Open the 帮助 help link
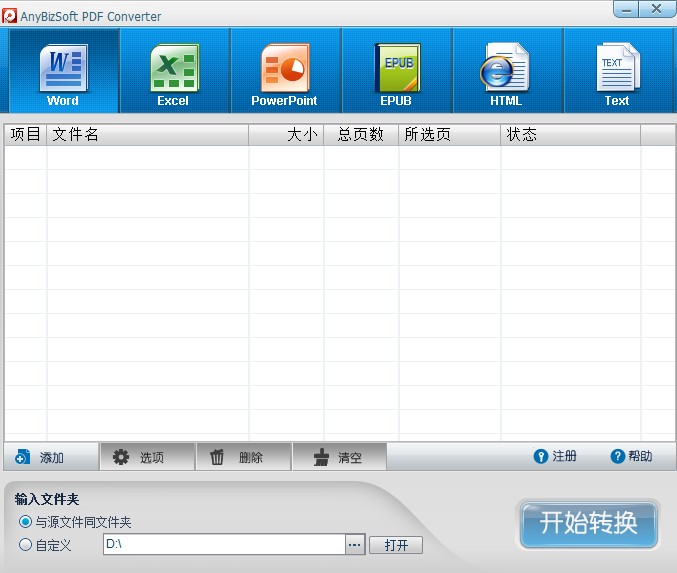This screenshot has width=677, height=573. tap(631, 456)
